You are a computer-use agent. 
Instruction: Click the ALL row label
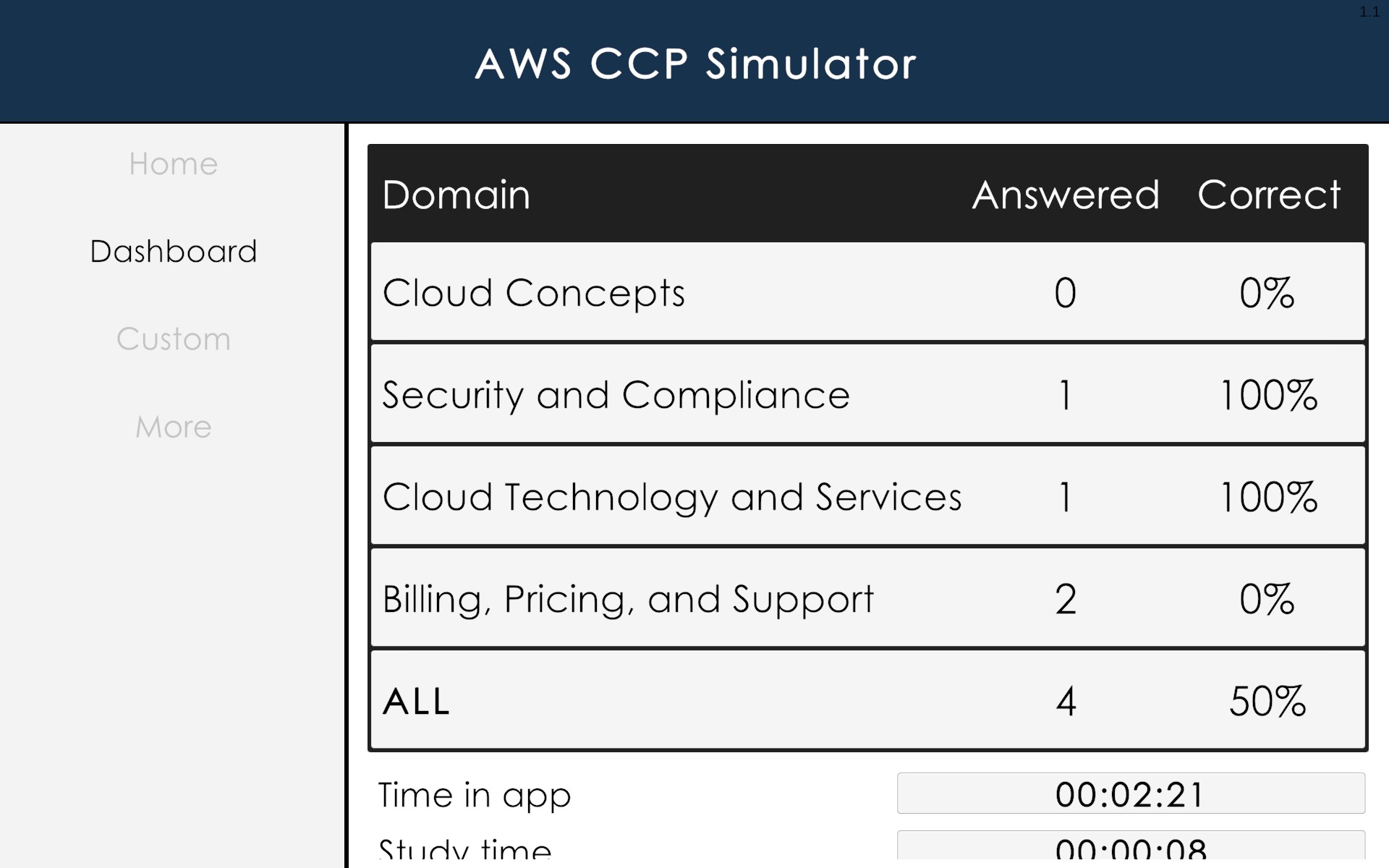click(417, 701)
